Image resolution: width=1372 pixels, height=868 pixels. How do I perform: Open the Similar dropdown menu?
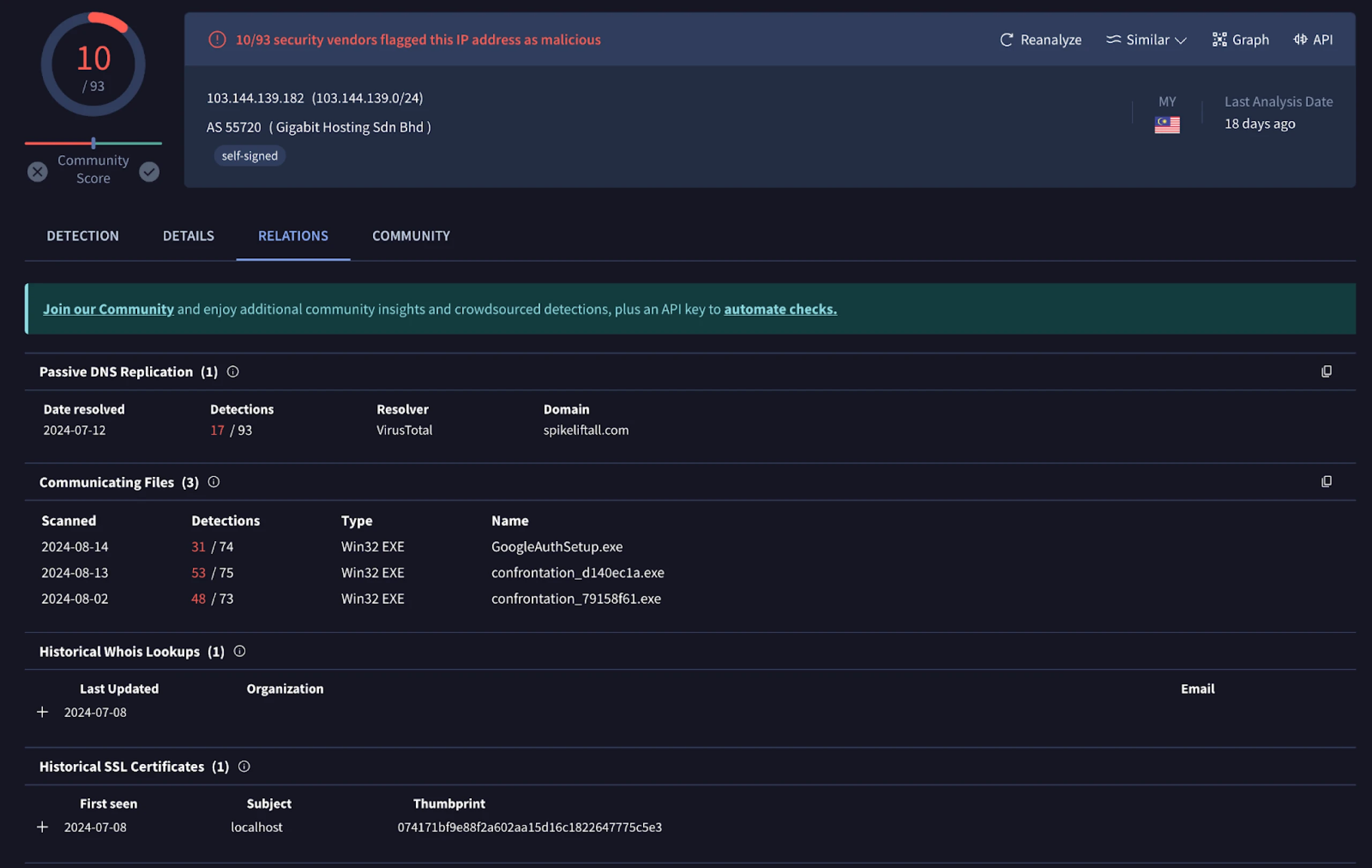[1148, 39]
